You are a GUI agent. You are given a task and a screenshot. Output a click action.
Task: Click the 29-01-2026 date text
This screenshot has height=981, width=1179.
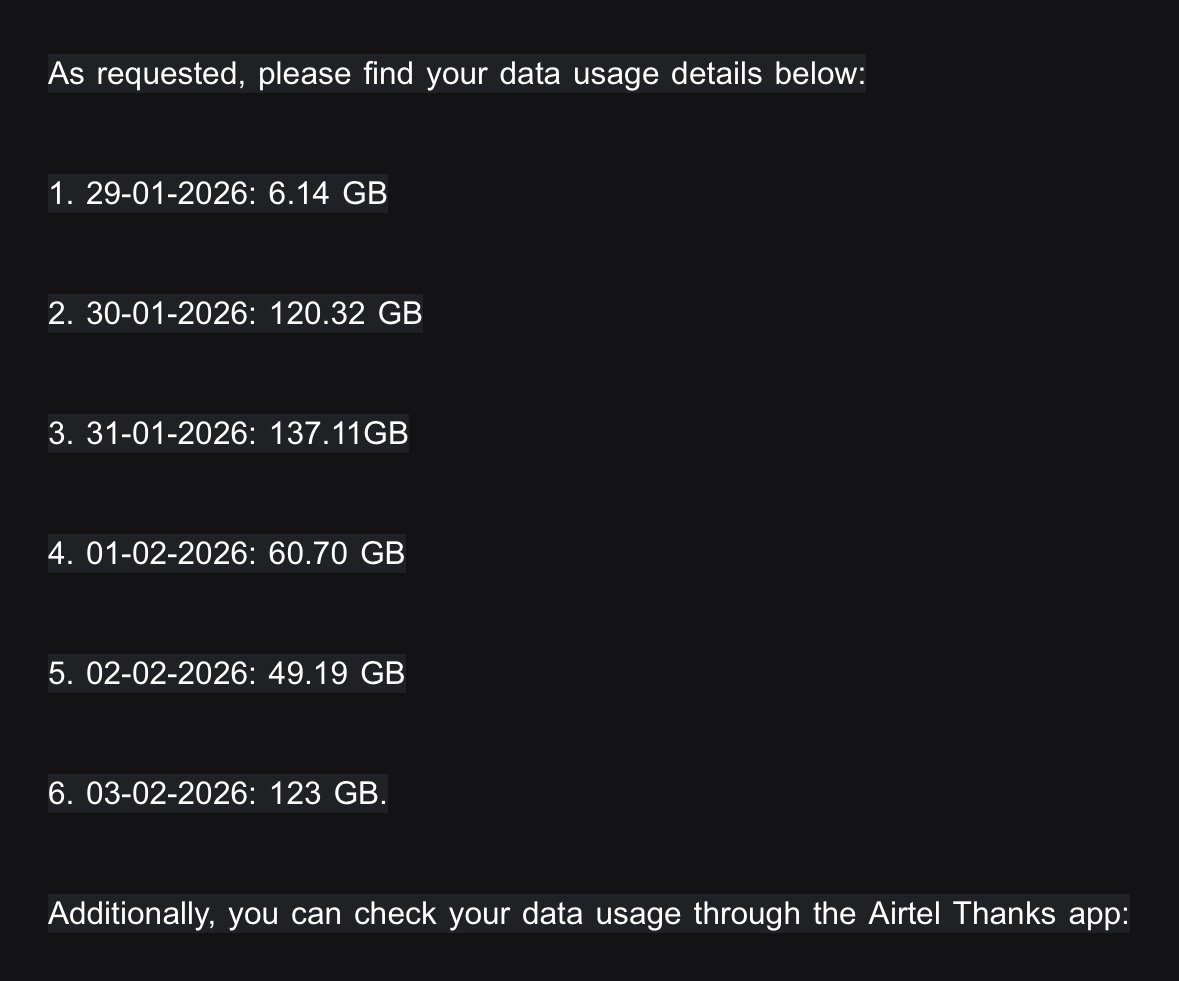point(171,193)
